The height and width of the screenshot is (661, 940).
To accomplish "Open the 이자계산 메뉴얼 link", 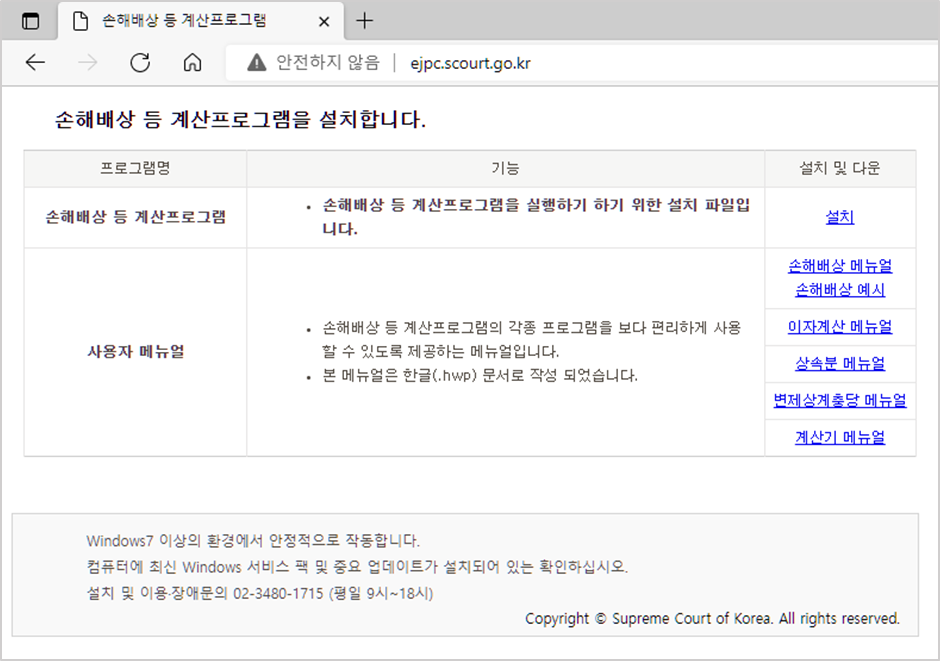I will 839,327.
